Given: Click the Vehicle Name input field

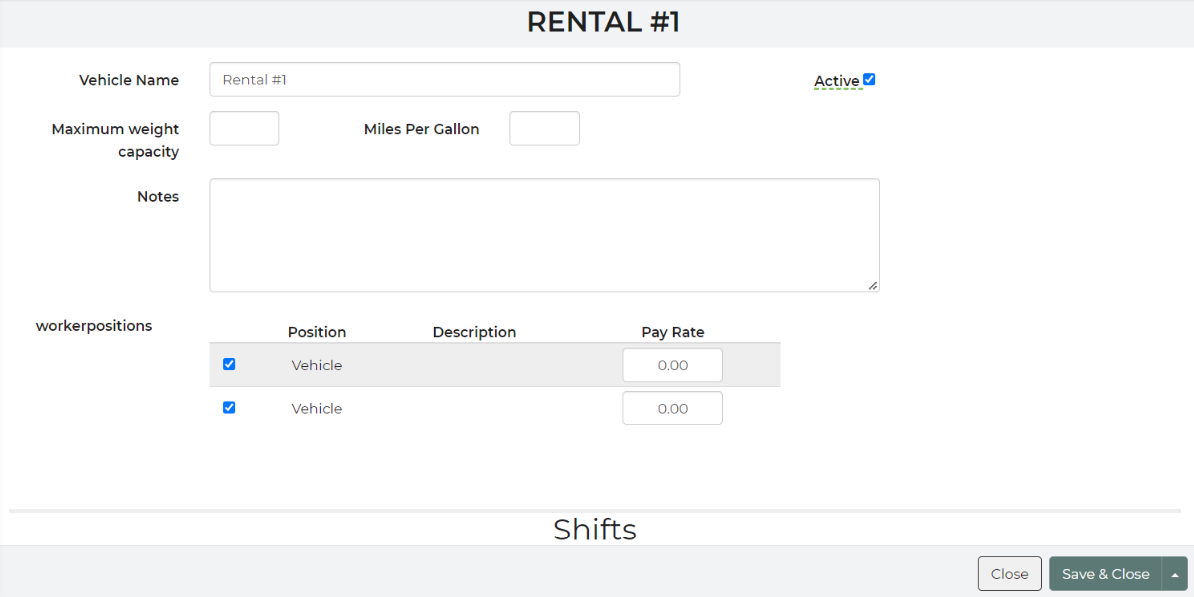Looking at the screenshot, I should (444, 79).
